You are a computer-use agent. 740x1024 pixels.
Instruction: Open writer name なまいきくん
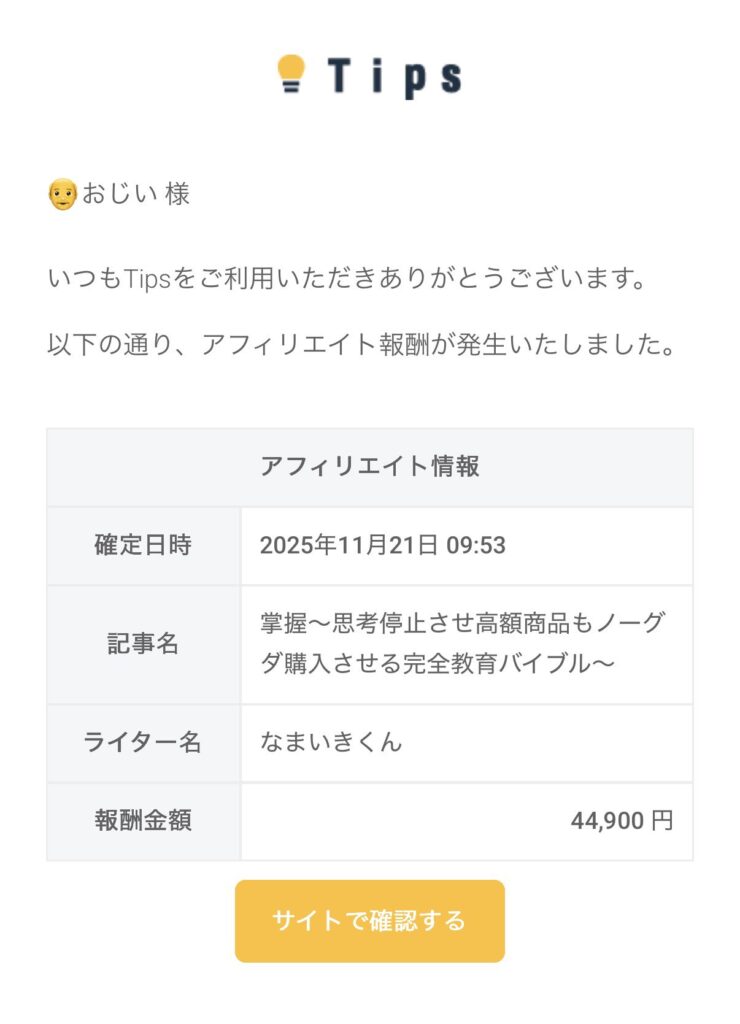(x=331, y=742)
